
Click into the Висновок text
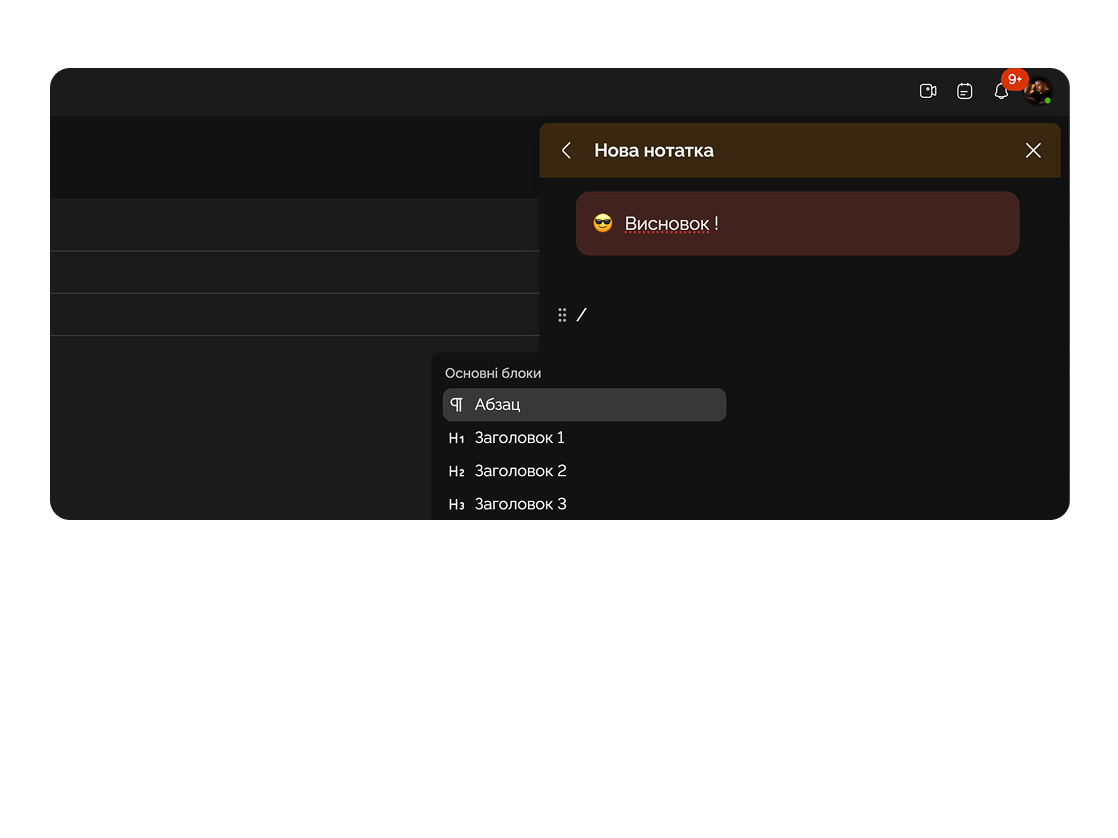tap(666, 223)
